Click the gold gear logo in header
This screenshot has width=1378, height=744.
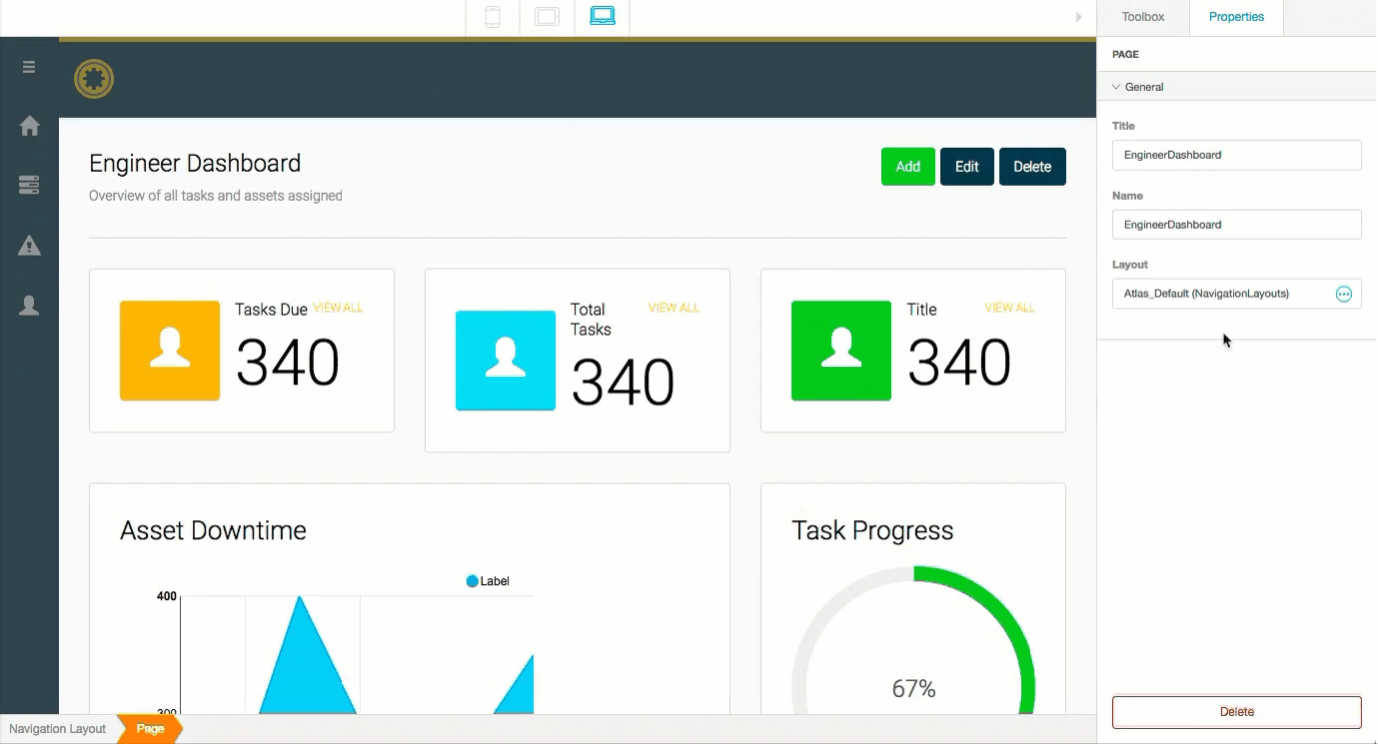pos(94,79)
